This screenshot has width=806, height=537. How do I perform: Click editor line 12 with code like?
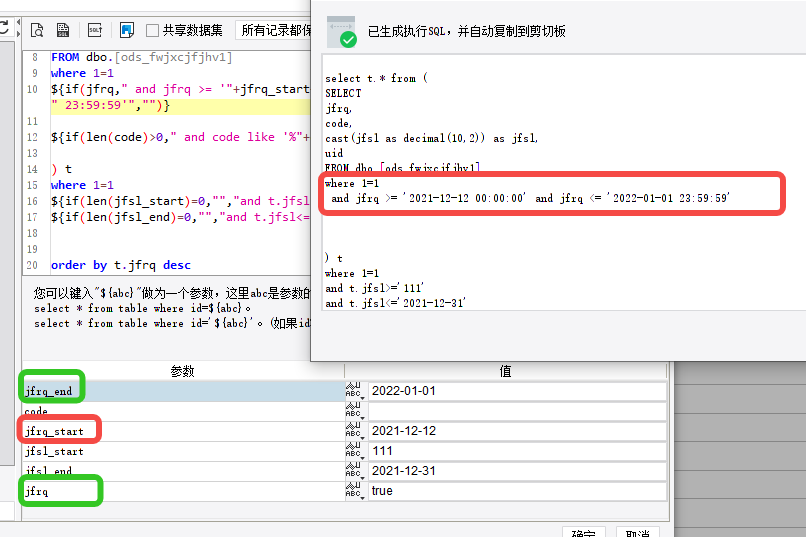tap(180, 137)
